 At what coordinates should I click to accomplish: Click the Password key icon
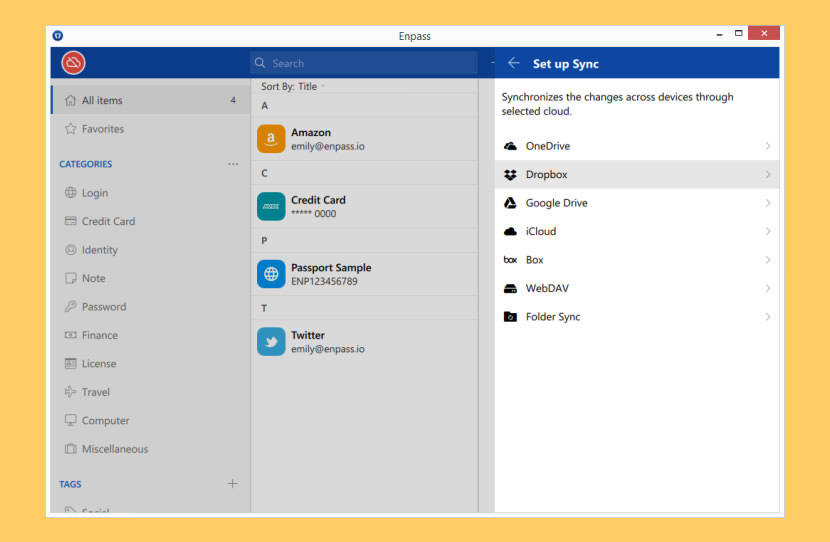point(70,306)
